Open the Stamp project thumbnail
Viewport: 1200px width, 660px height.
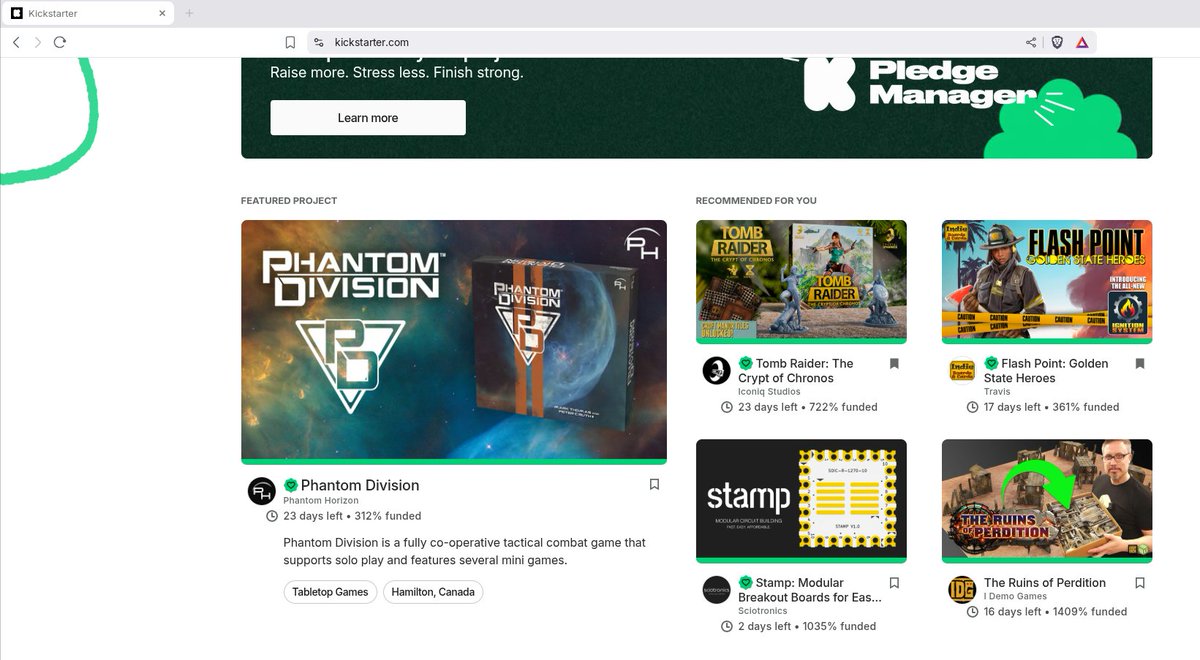[x=801, y=500]
